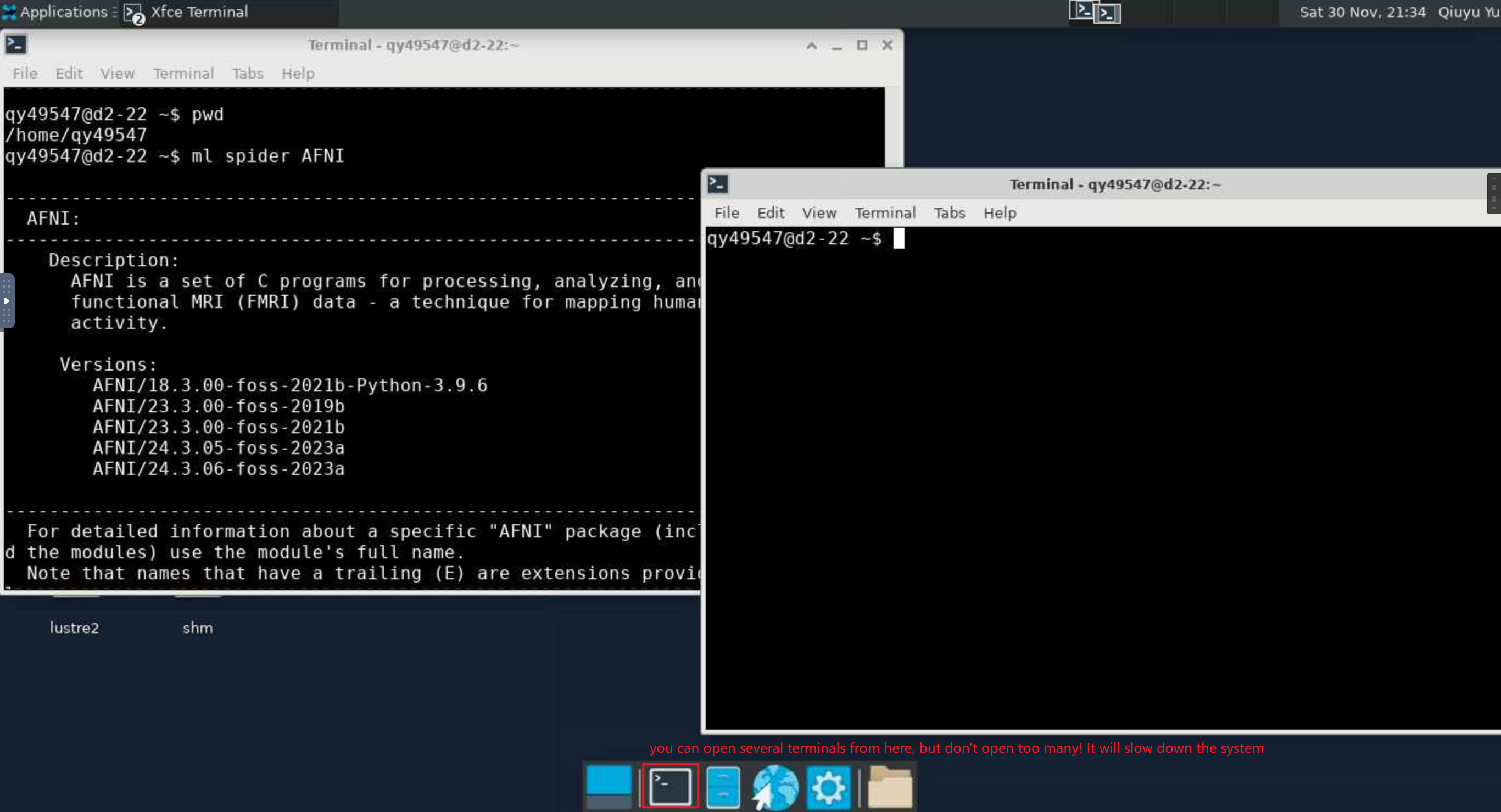Open the Edit menu in background terminal
This screenshot has height=812, width=1501.
(69, 74)
